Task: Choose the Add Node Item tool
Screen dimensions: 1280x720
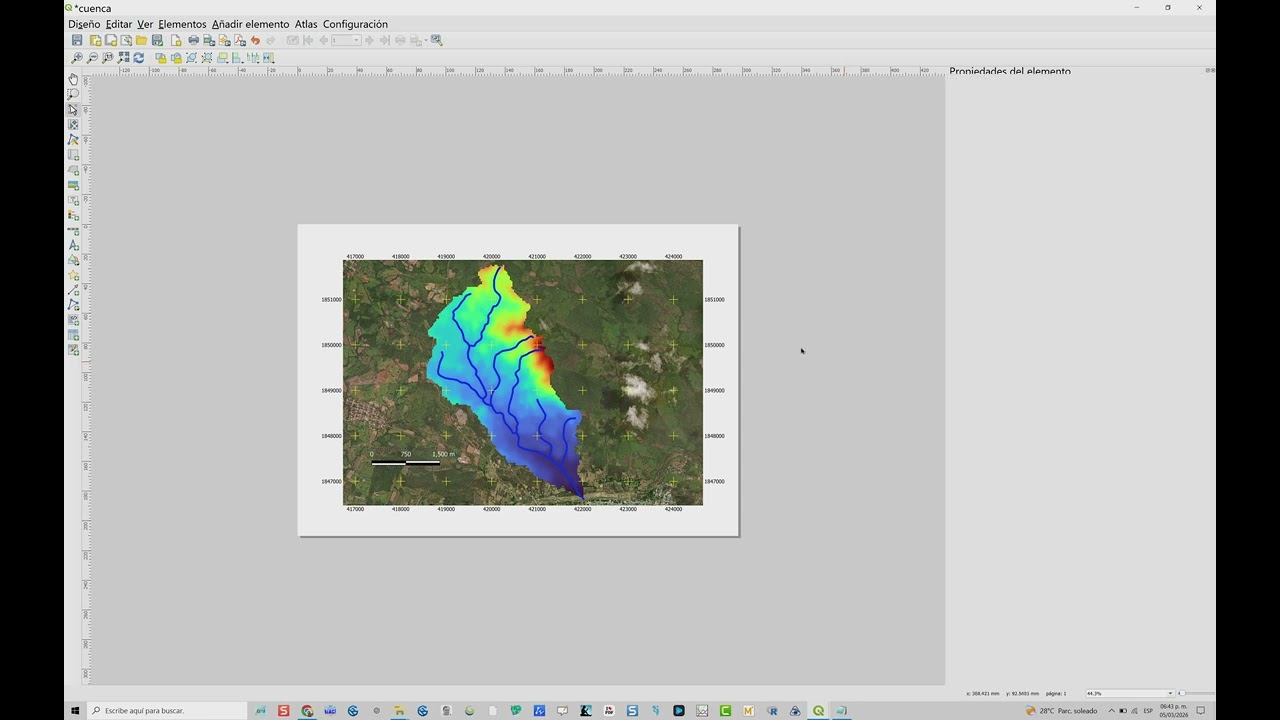Action: (73, 305)
